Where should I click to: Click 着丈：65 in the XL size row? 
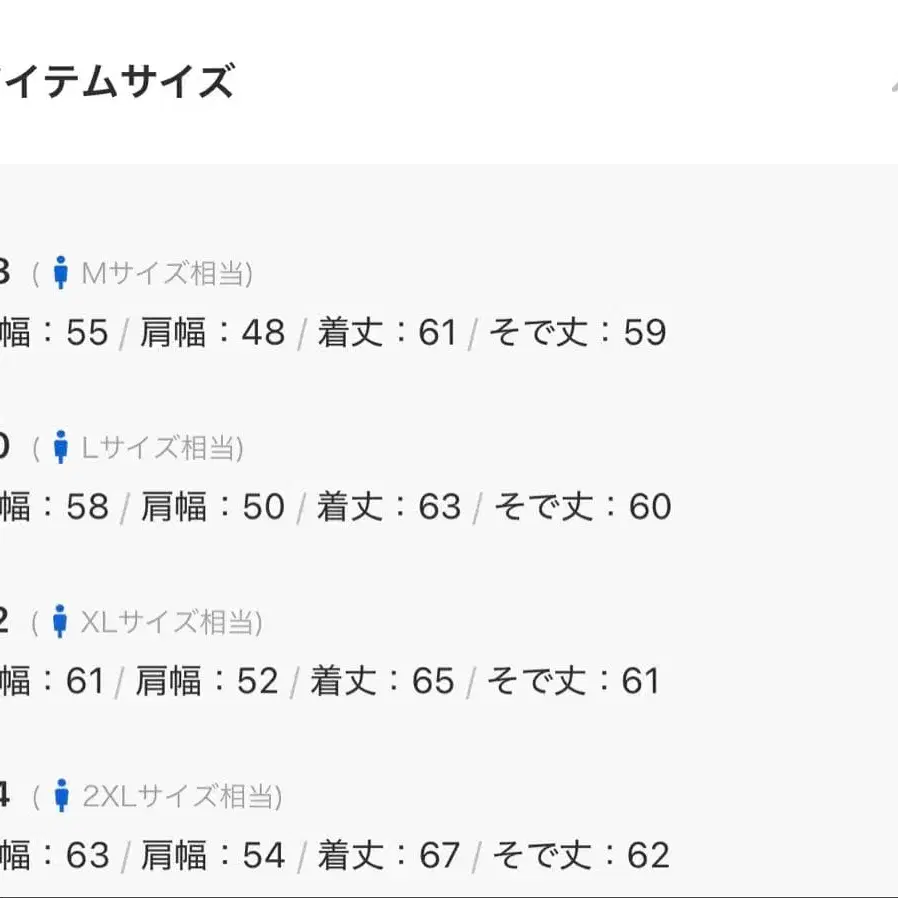(x=383, y=681)
